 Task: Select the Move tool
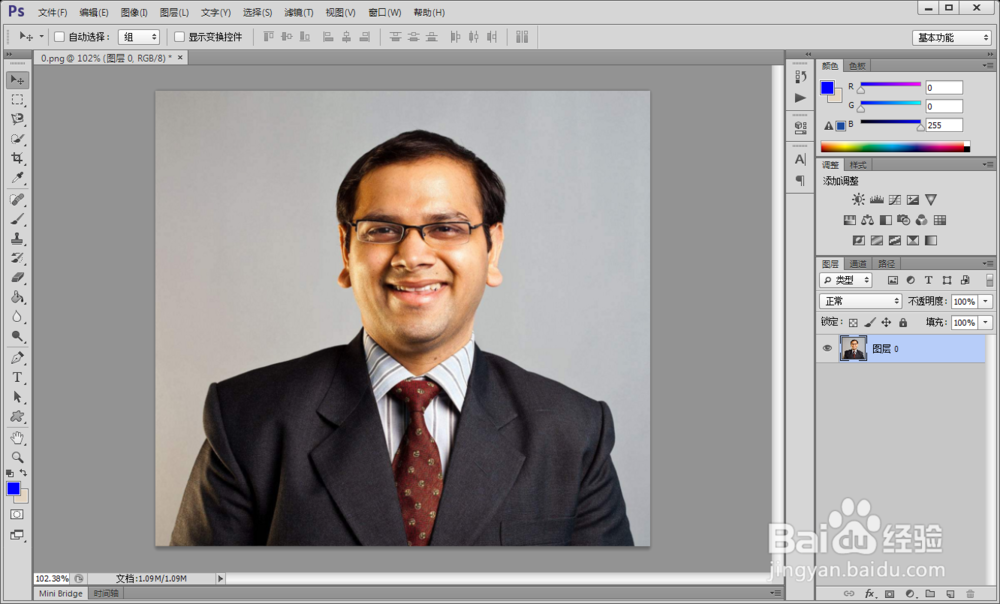pos(17,80)
